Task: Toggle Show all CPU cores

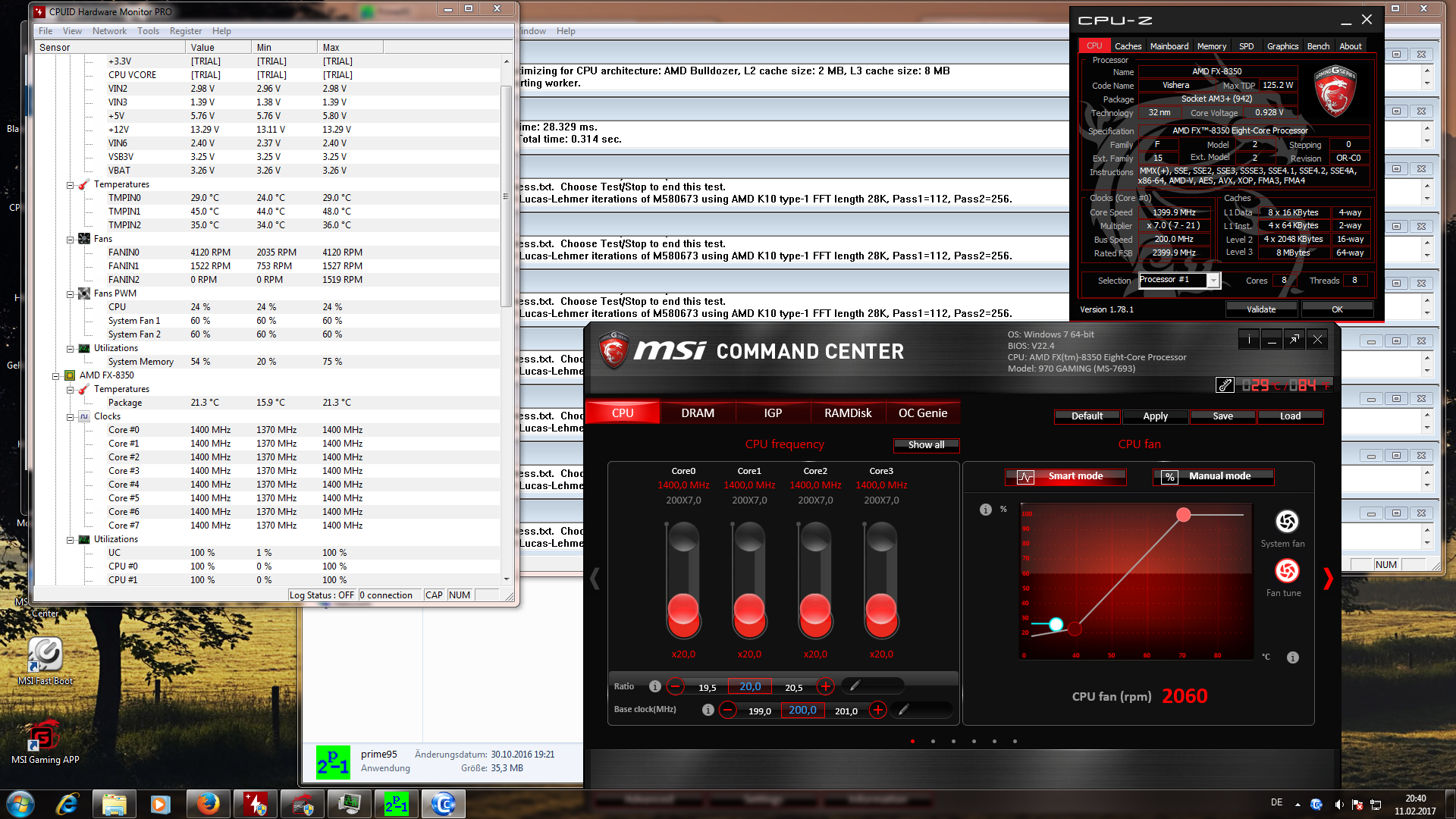Action: (x=926, y=445)
